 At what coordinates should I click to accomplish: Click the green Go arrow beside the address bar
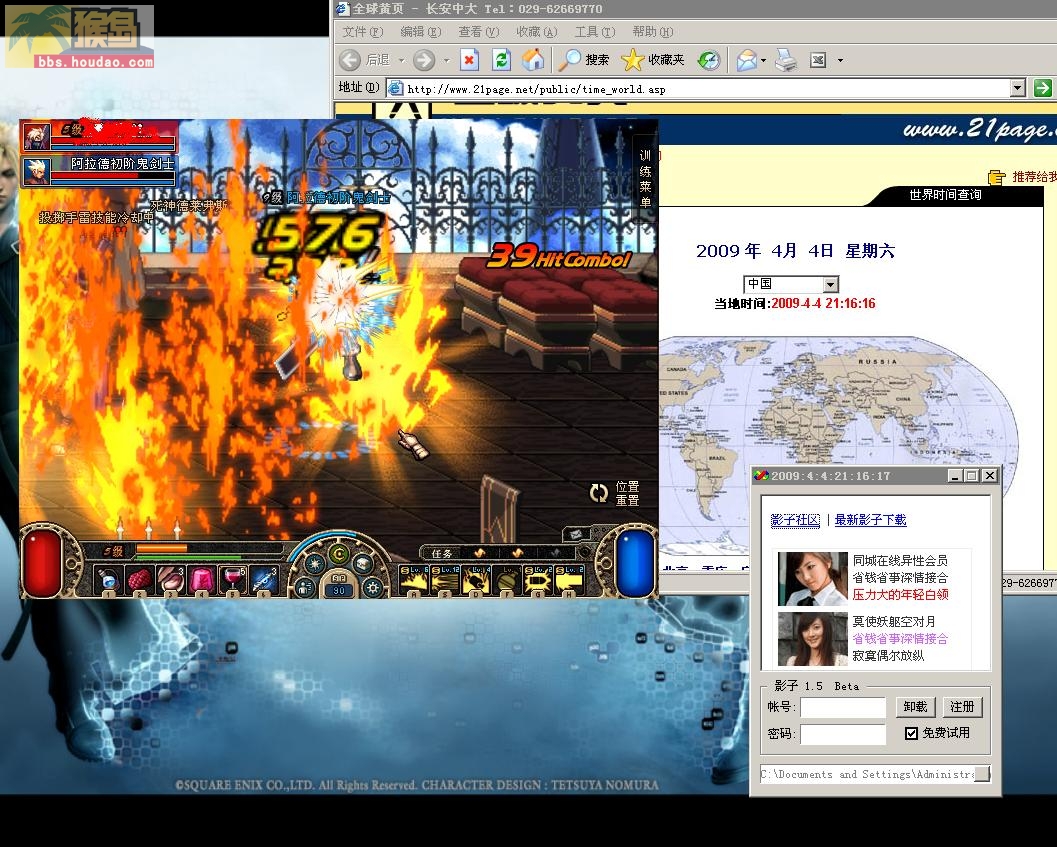1042,88
